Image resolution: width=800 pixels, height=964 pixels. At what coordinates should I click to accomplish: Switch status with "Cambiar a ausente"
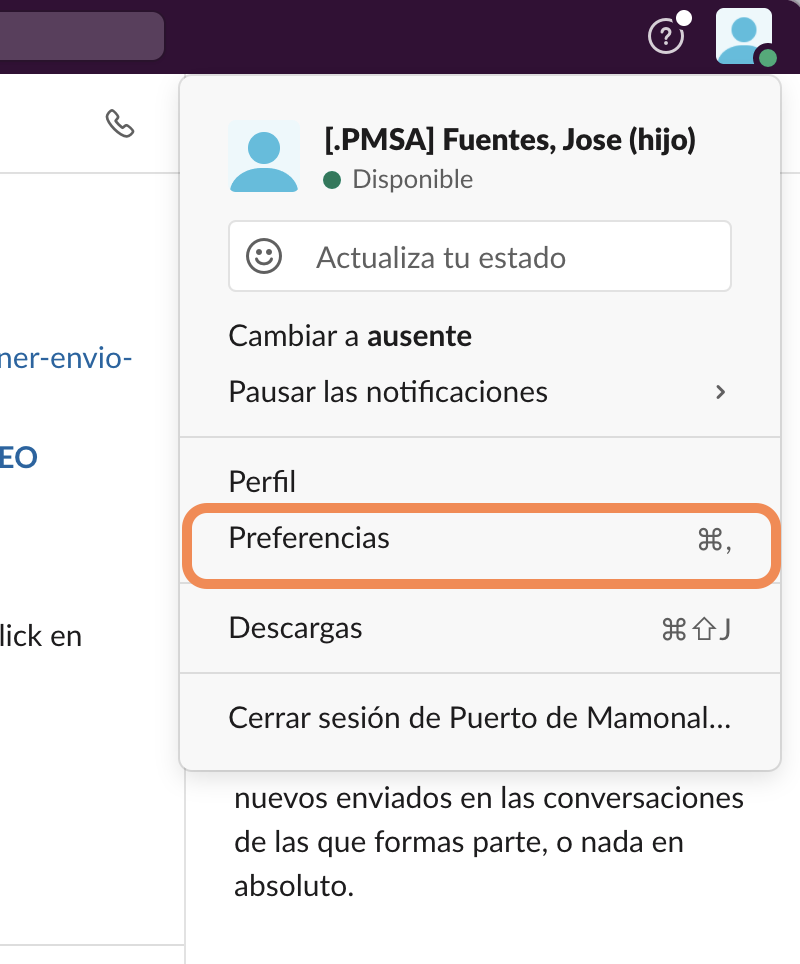tap(350, 336)
